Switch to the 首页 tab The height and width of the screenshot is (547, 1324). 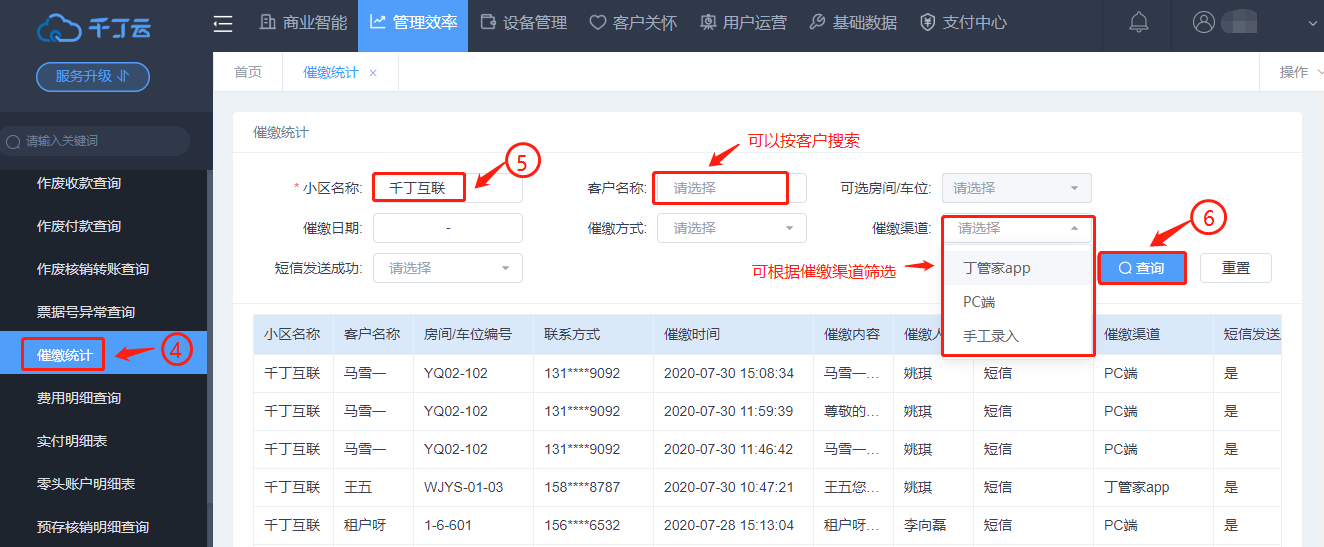click(248, 72)
